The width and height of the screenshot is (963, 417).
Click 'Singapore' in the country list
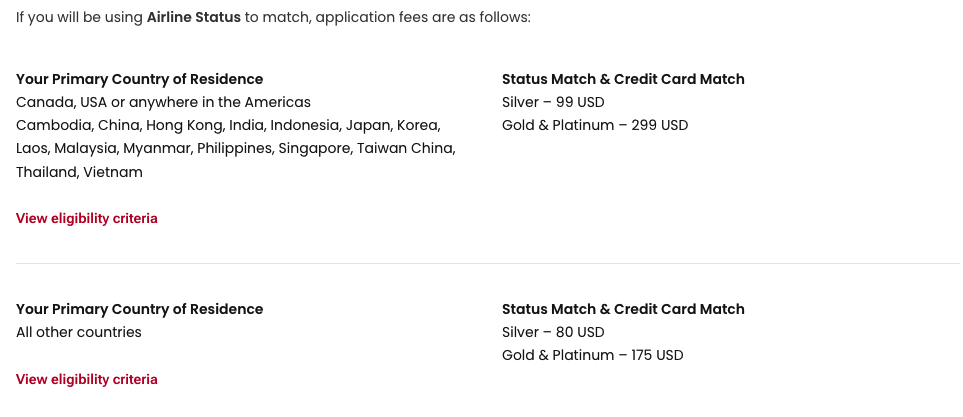point(312,148)
